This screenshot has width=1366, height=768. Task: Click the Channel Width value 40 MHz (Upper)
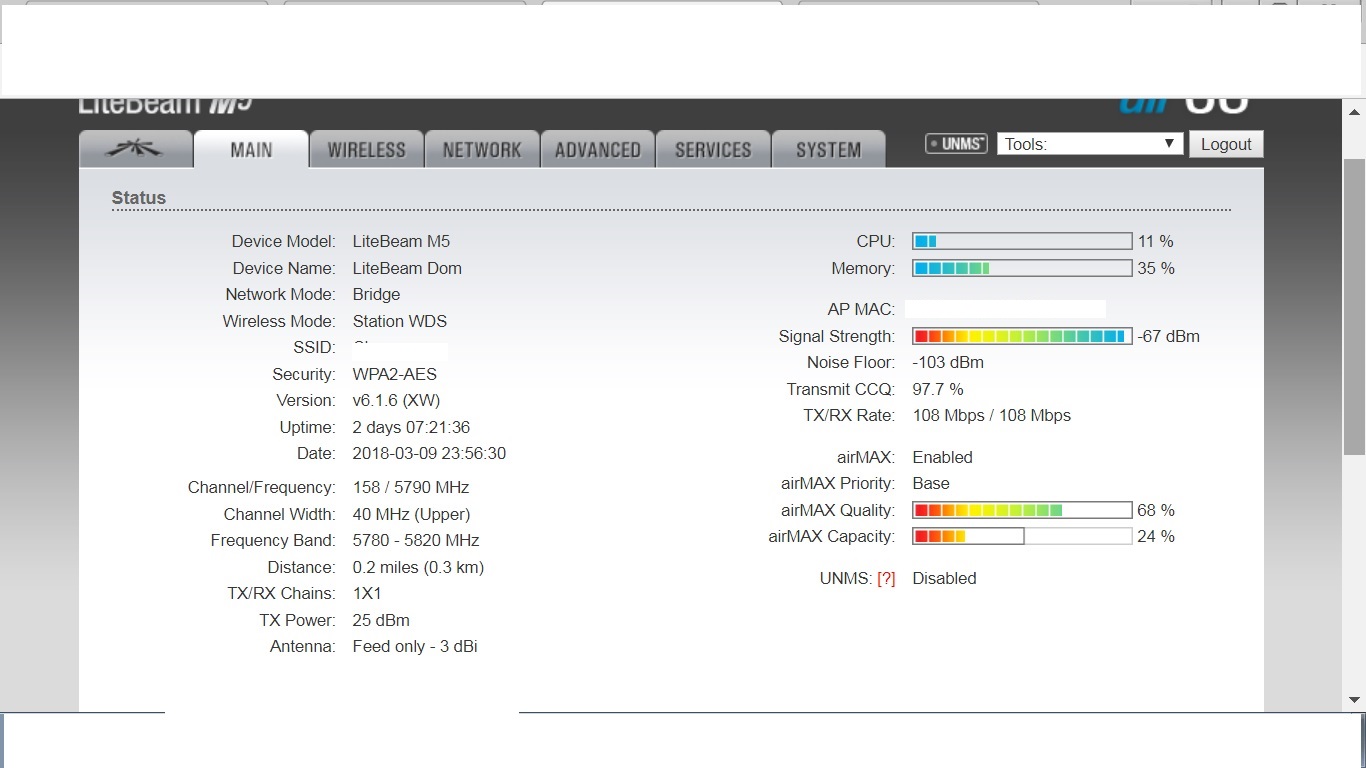point(411,514)
